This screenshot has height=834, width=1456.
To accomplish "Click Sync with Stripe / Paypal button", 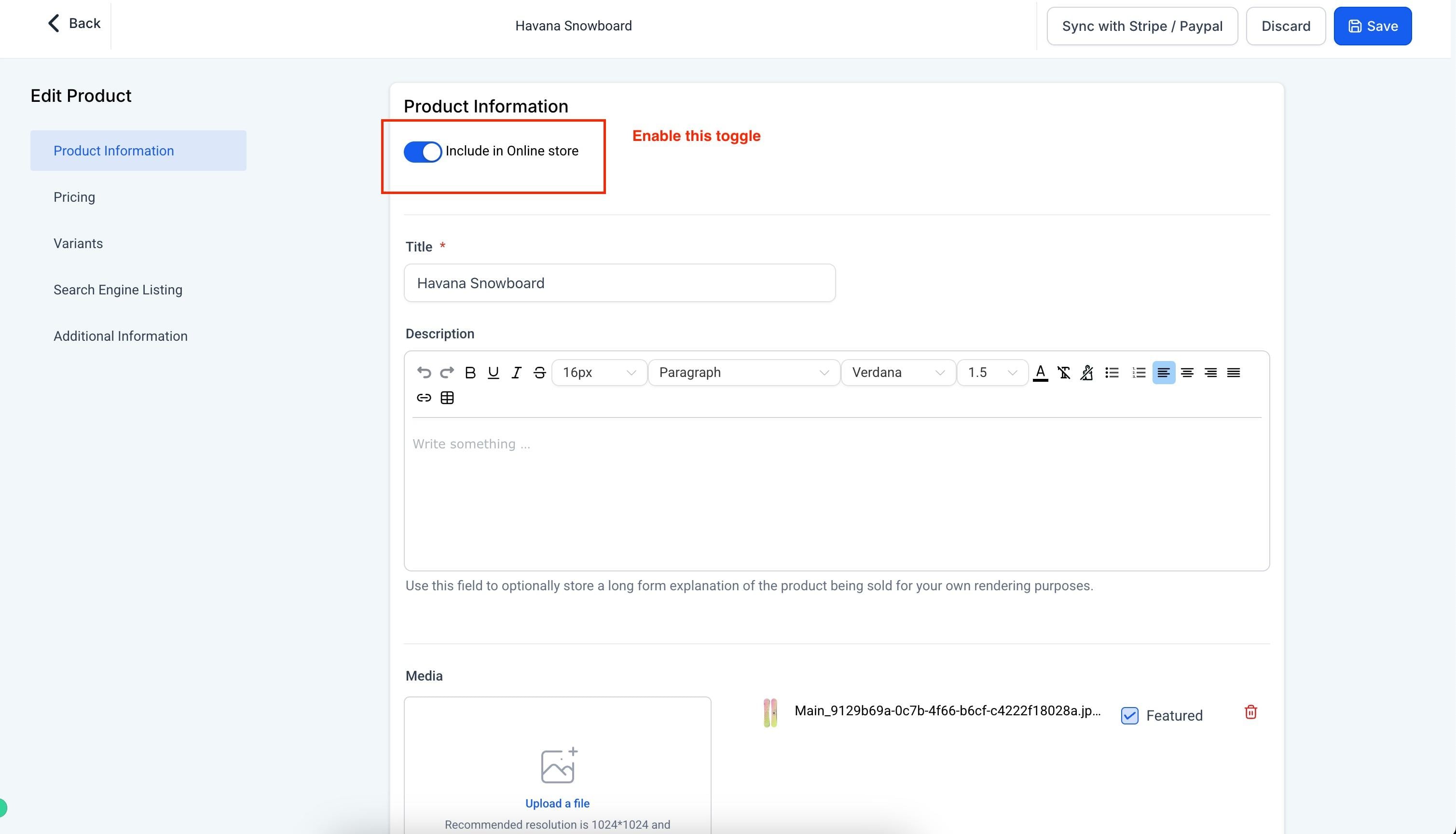I will [1142, 27].
